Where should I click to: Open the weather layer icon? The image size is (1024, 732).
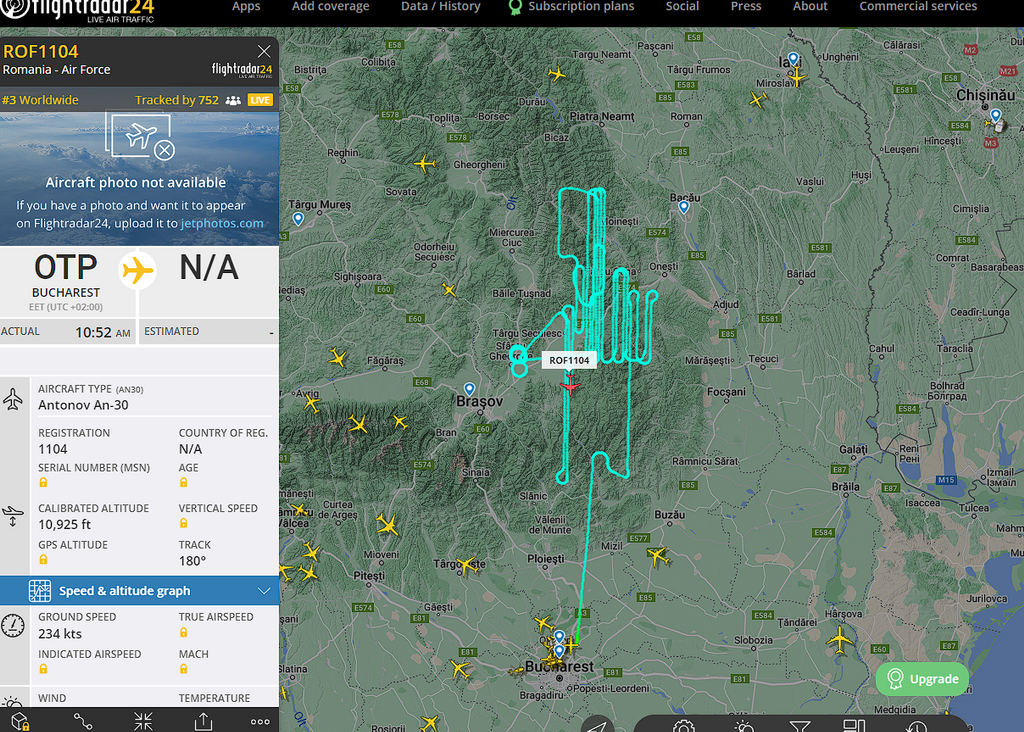[x=743, y=726]
